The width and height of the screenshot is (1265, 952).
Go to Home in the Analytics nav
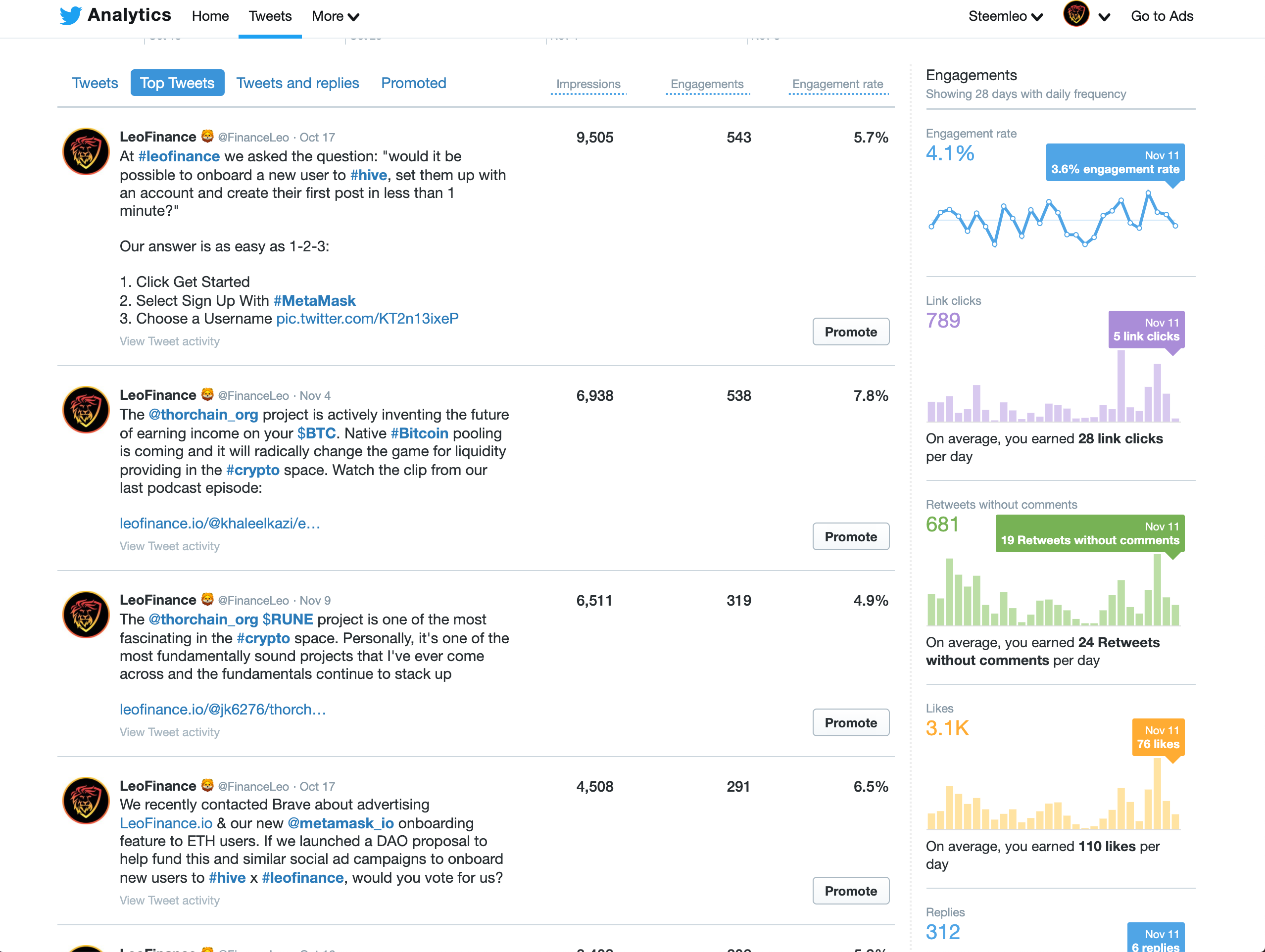tap(210, 17)
